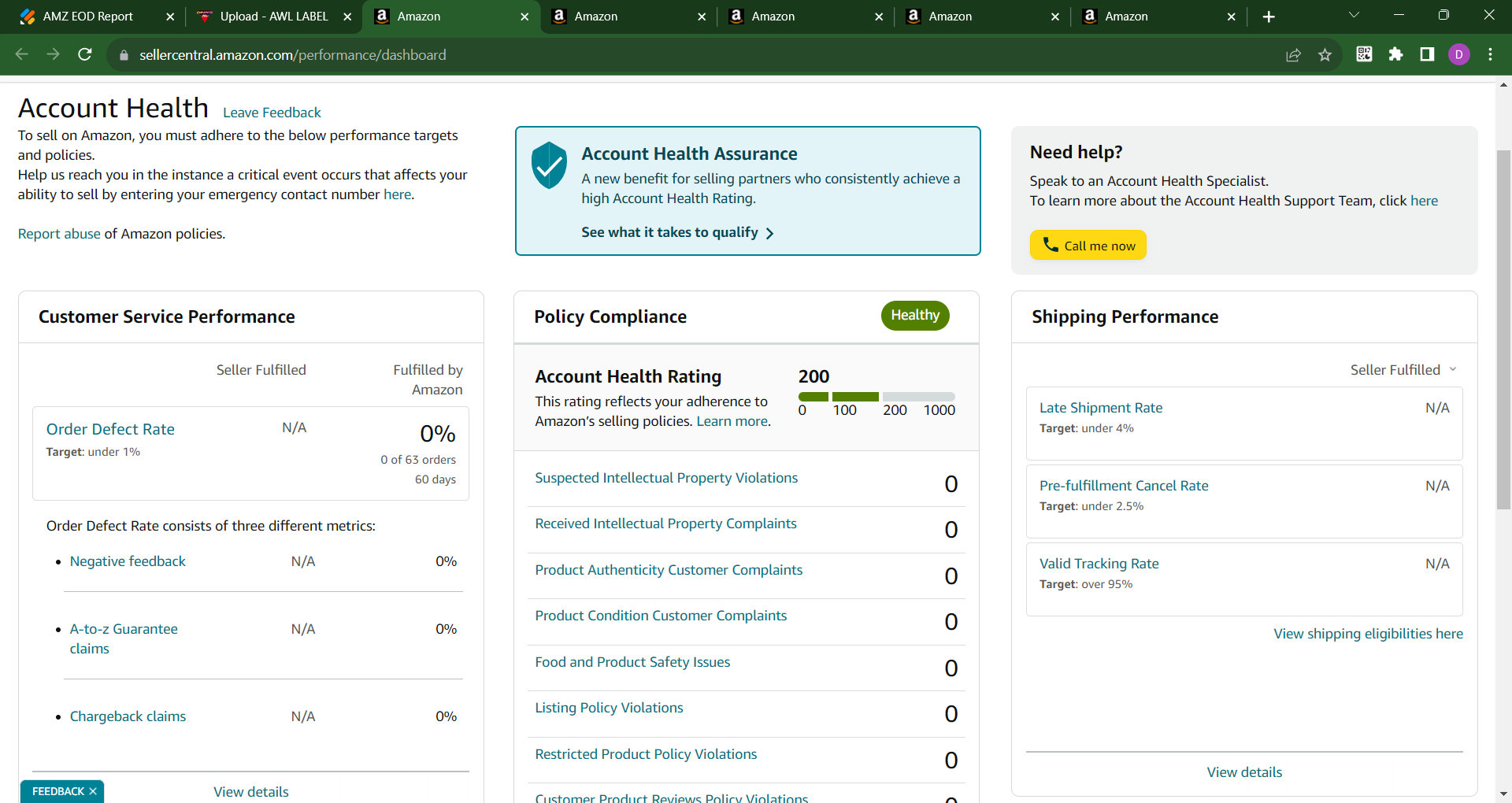This screenshot has height=803, width=1512.
Task: Click the scrollbar down arrow
Action: [1503, 794]
